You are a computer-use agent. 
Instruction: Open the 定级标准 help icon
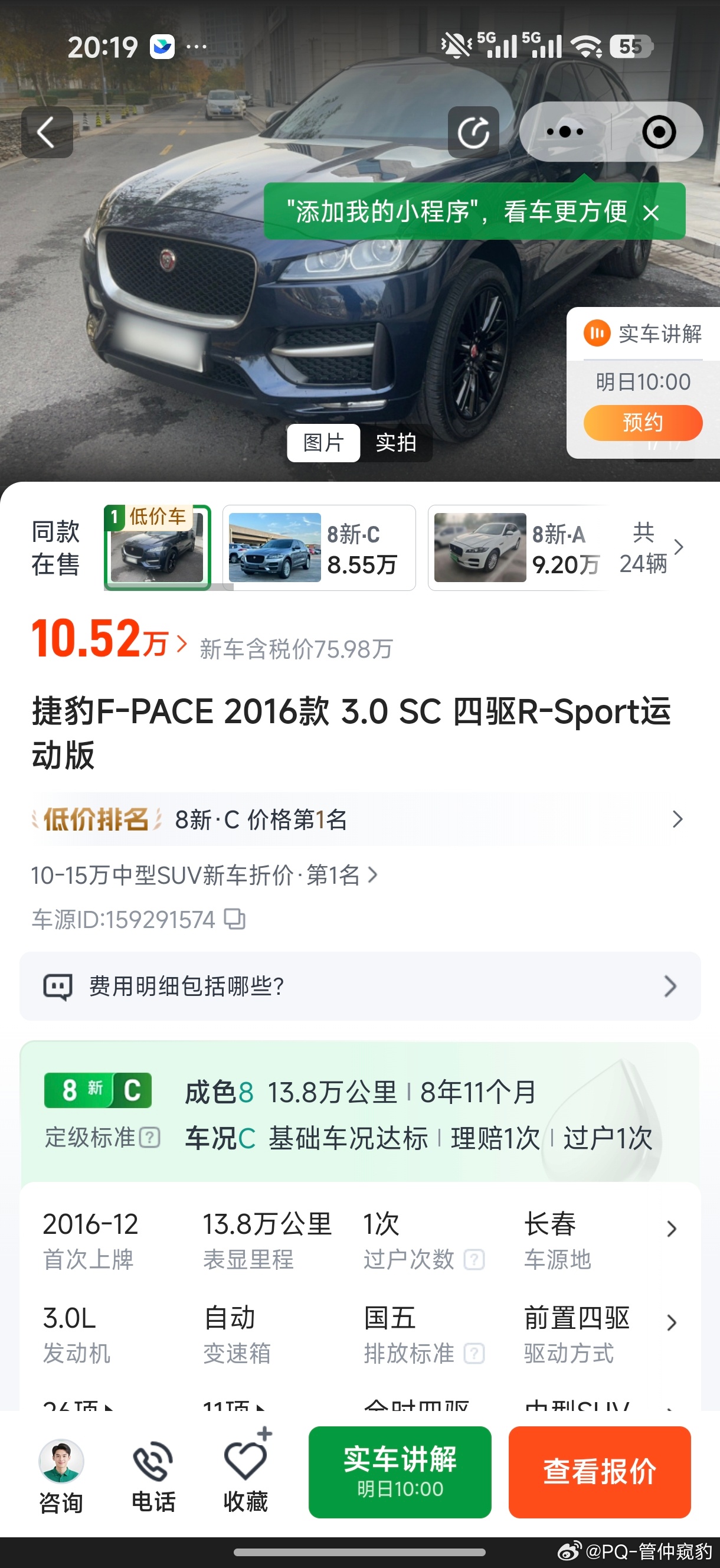click(x=150, y=1137)
